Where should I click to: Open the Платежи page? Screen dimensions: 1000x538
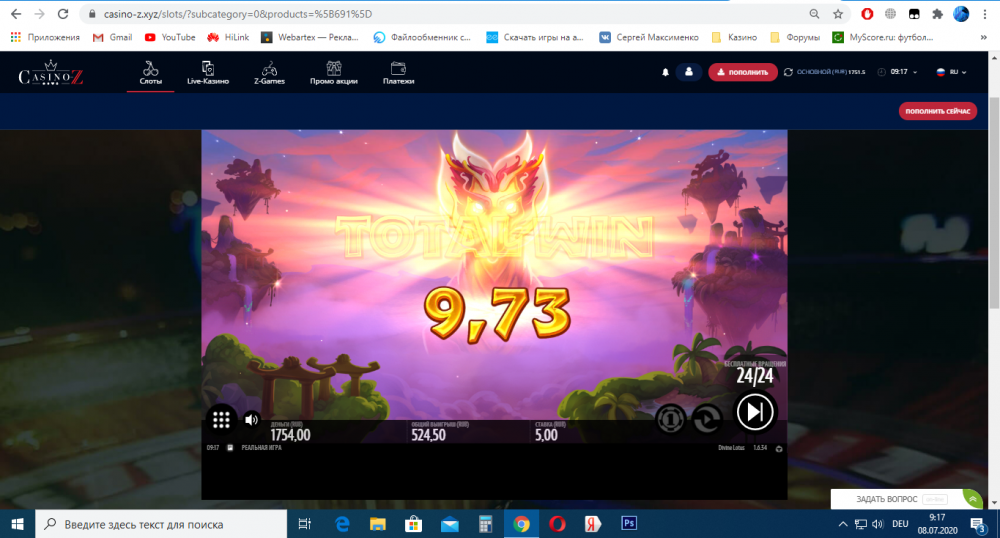pos(399,73)
